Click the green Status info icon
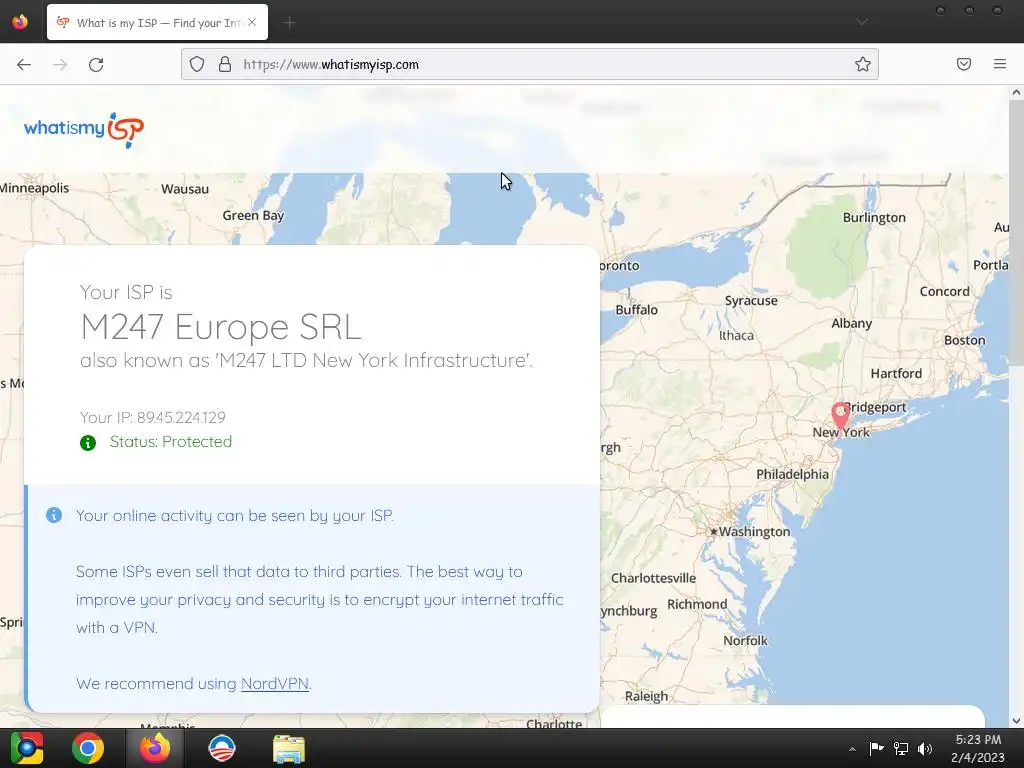The width and height of the screenshot is (1024, 768). coord(88,443)
